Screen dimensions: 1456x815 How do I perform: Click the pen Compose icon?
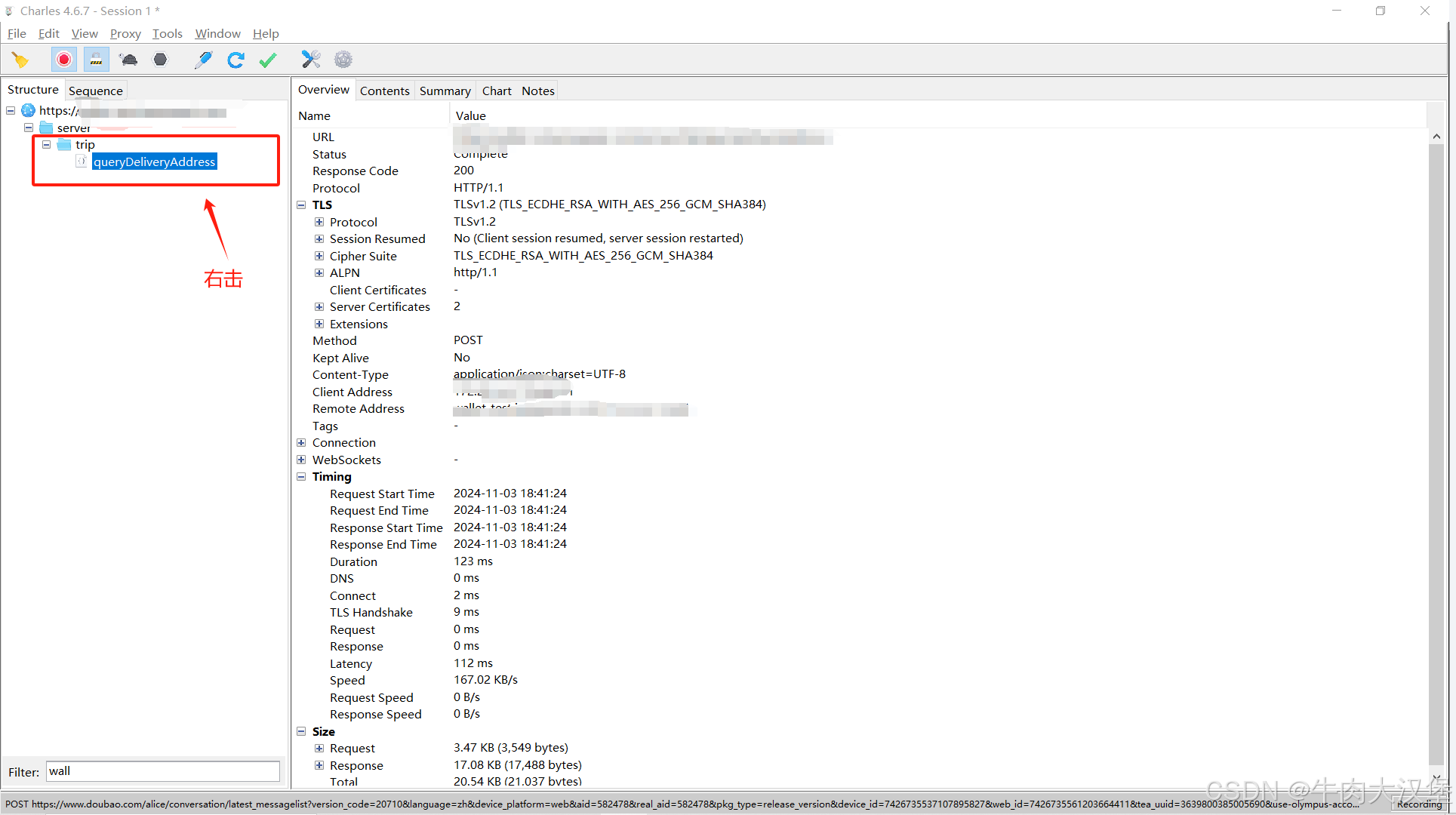202,60
